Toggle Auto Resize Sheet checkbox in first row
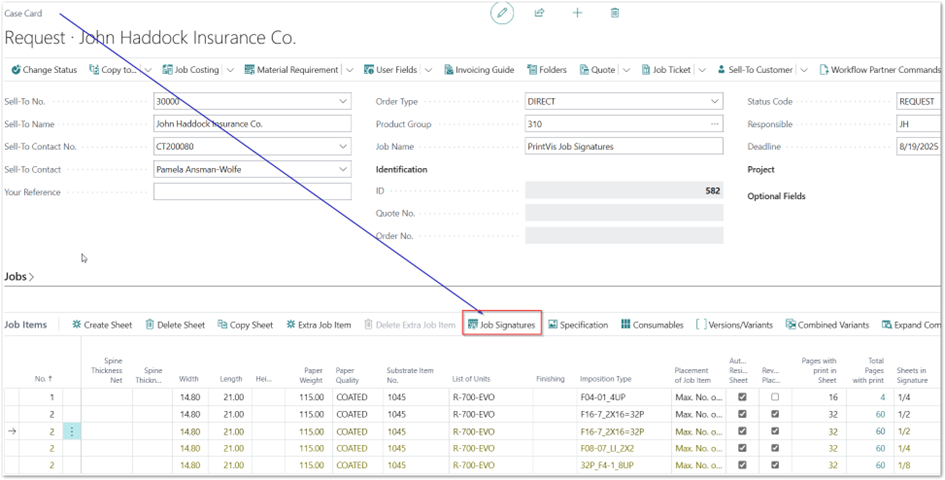Image resolution: width=945 pixels, height=480 pixels. (741, 397)
